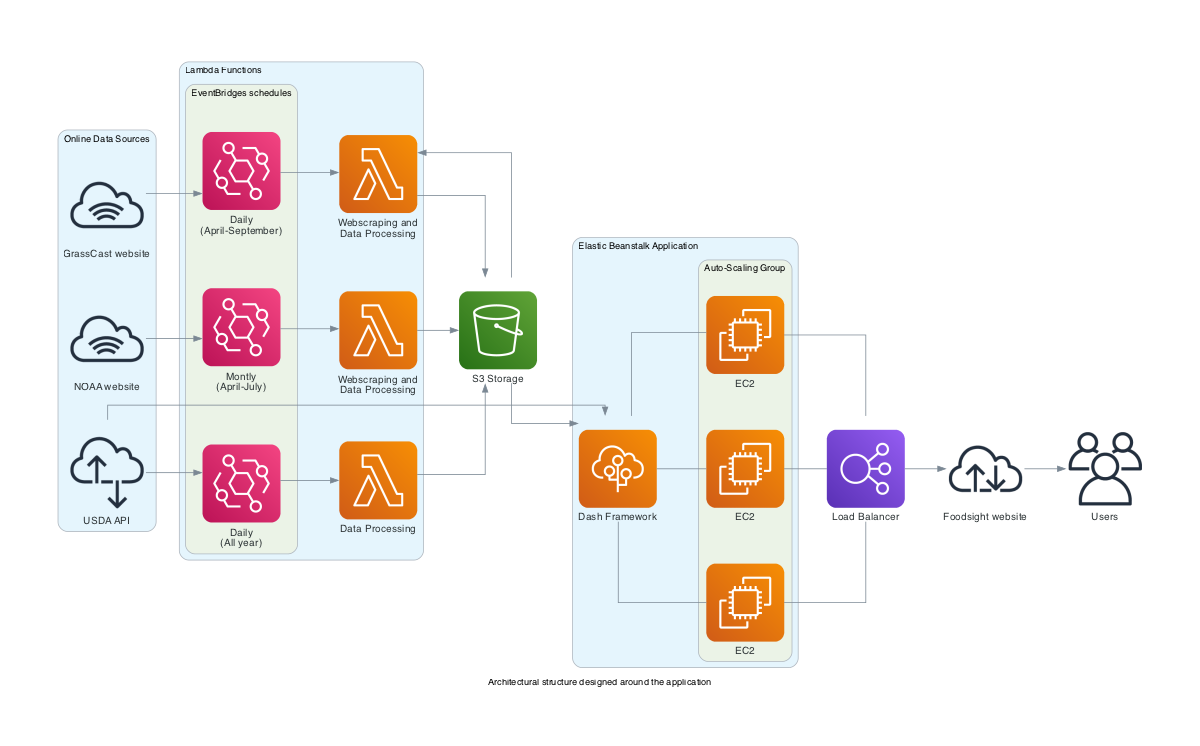Select the NOAA website cloud icon
1200x746 pixels.
coord(107,338)
